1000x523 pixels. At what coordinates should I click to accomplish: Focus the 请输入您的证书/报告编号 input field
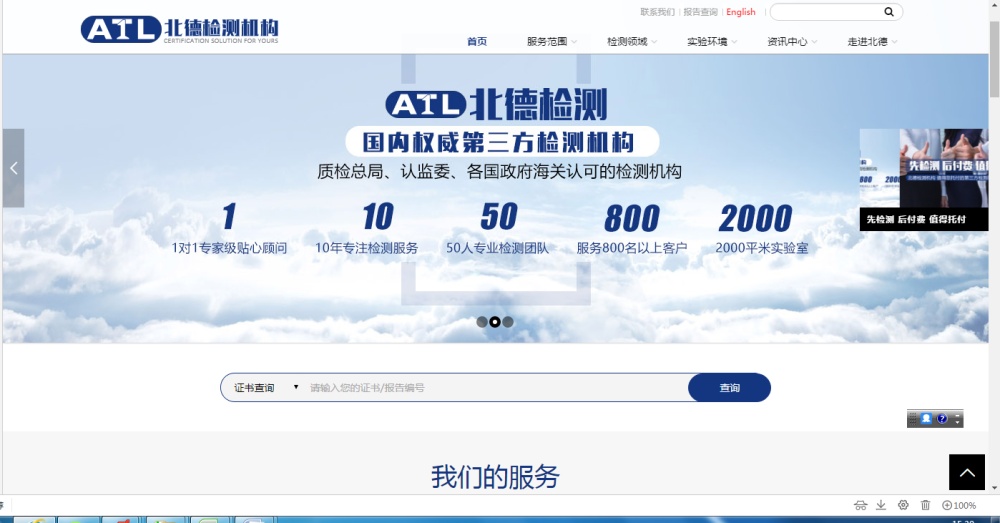tap(496, 388)
